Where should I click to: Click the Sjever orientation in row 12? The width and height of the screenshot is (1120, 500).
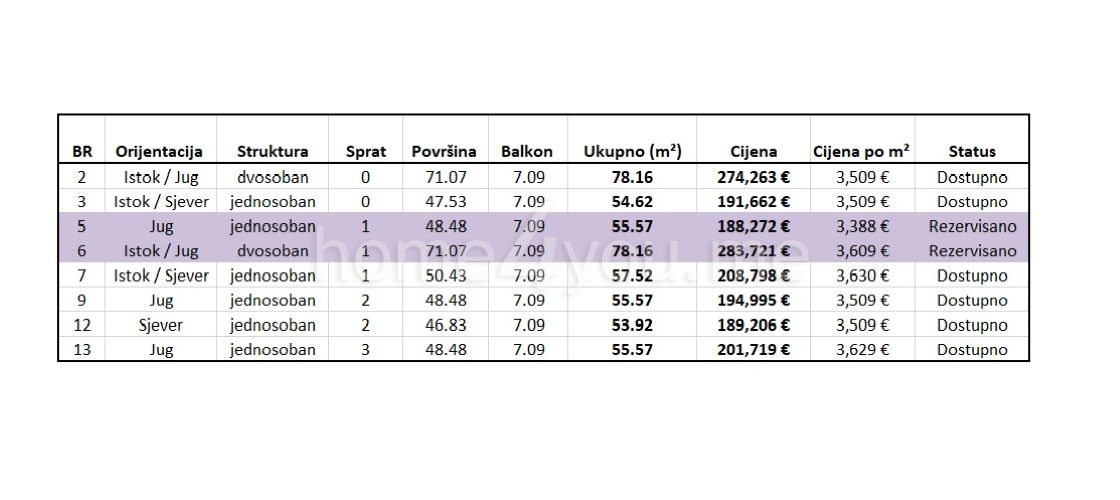[159, 325]
